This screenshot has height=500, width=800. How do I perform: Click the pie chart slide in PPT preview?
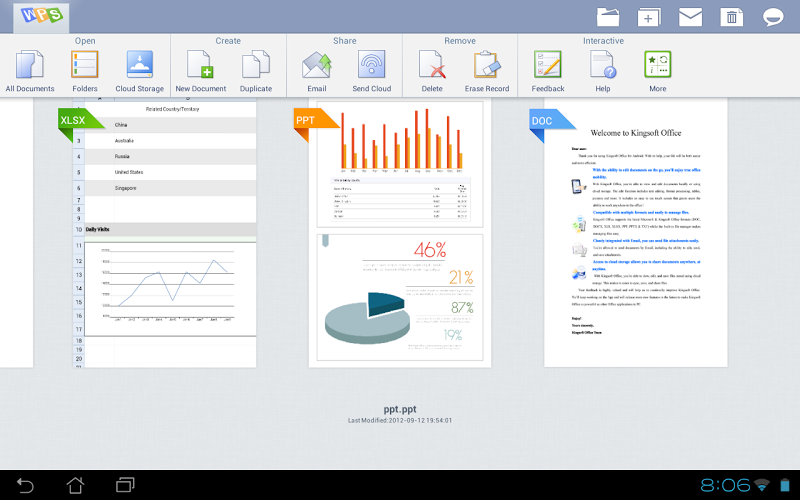(400, 297)
